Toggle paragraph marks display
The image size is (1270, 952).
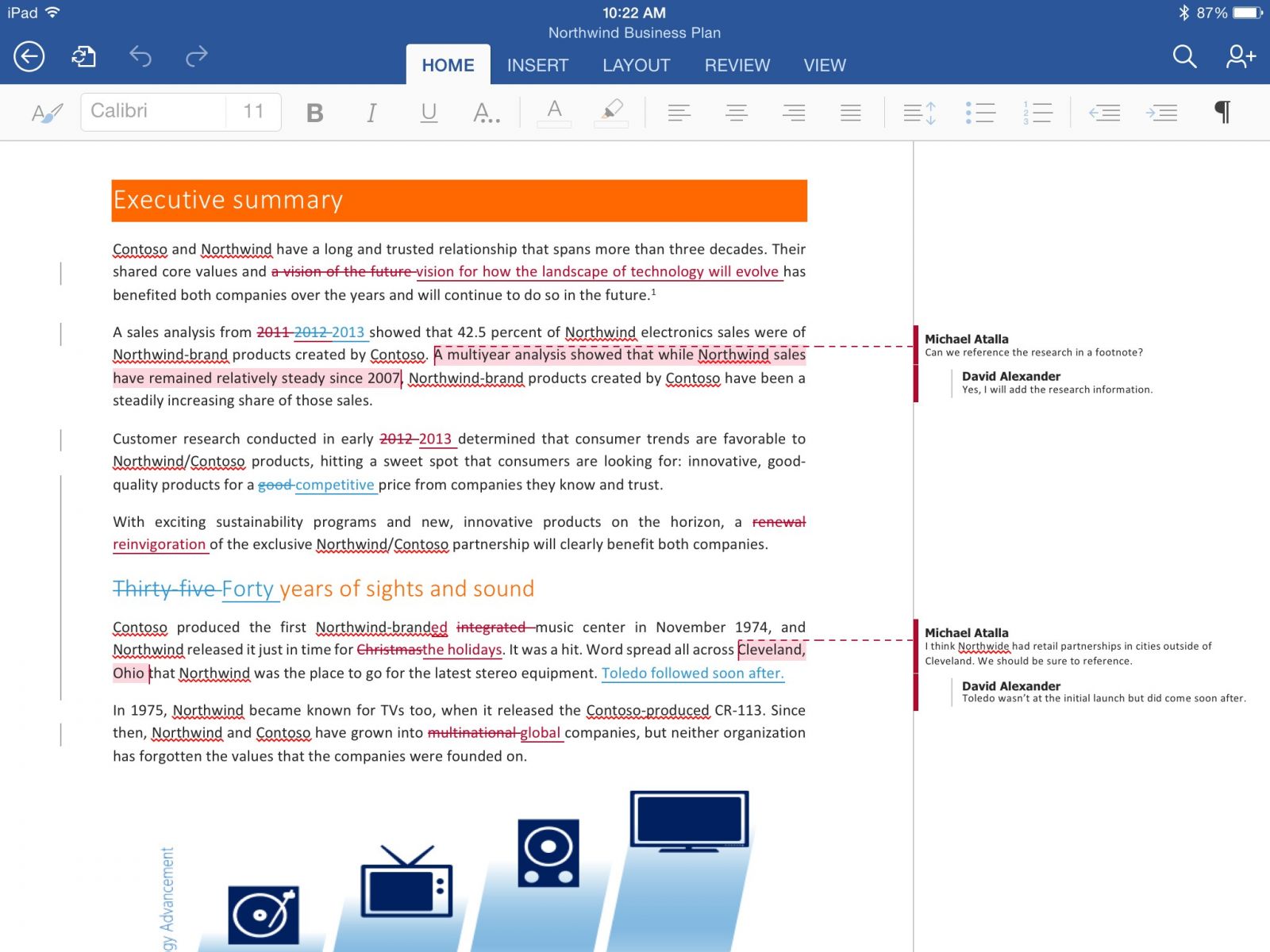[x=1222, y=113]
